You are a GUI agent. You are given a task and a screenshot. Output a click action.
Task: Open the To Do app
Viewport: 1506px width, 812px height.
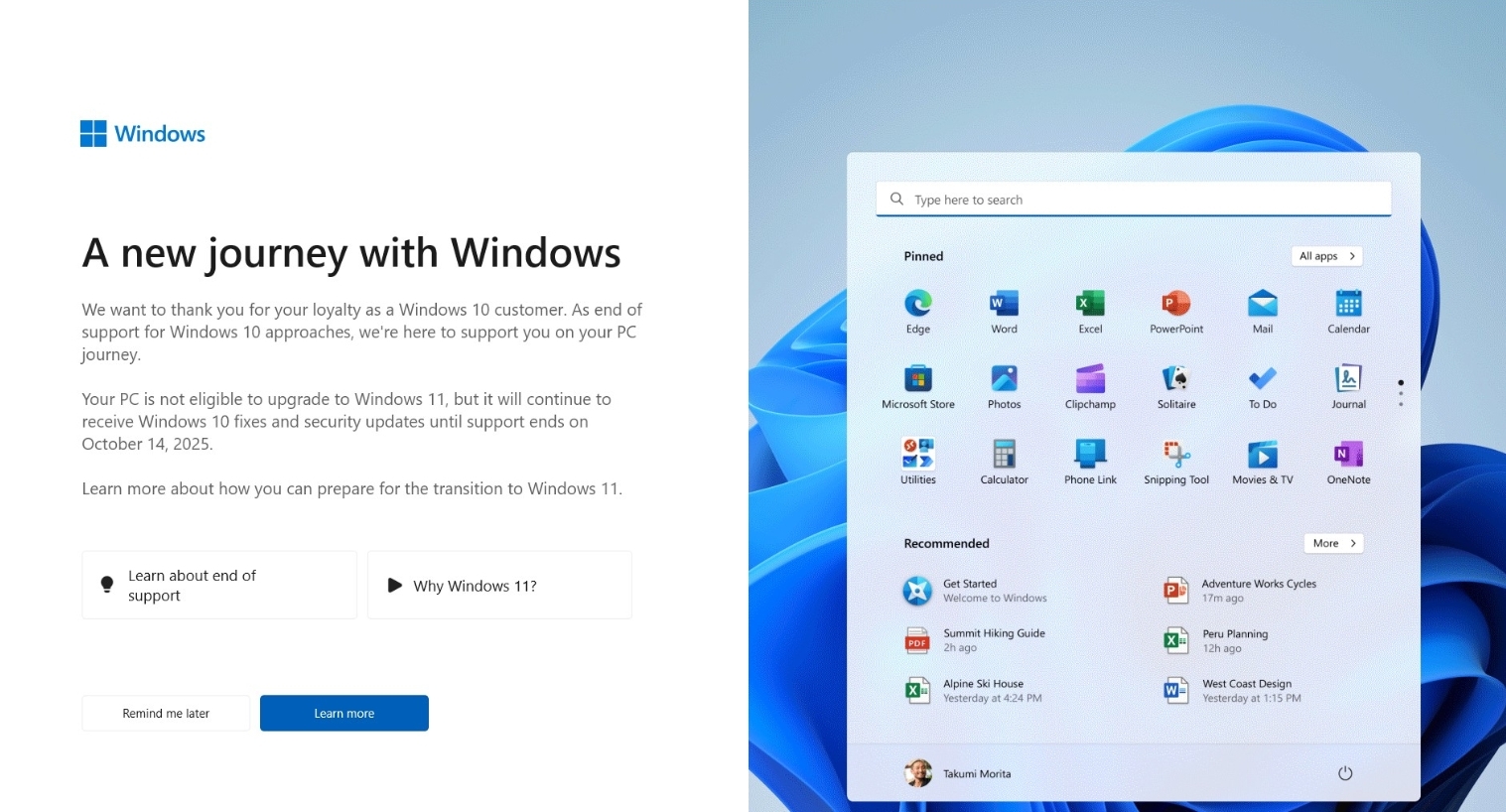pos(1263,378)
